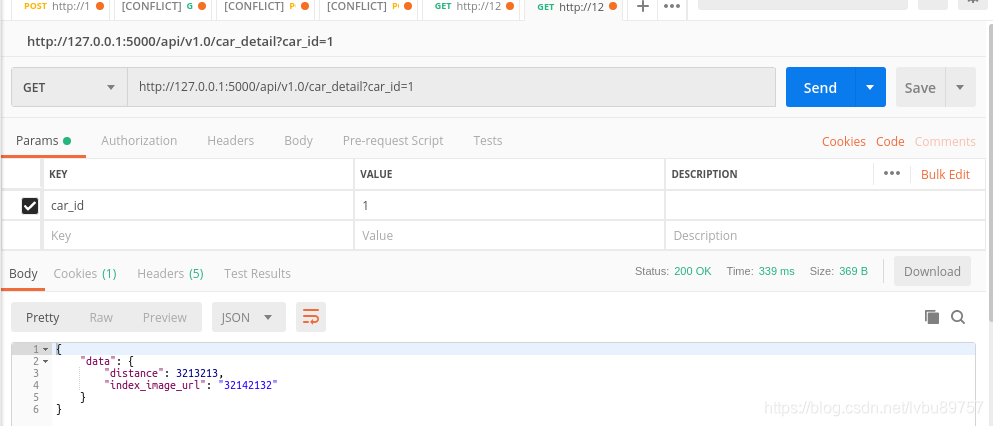This screenshot has height=426, width=993.
Task: Open the Send button dropdown arrow
Action: [x=870, y=87]
